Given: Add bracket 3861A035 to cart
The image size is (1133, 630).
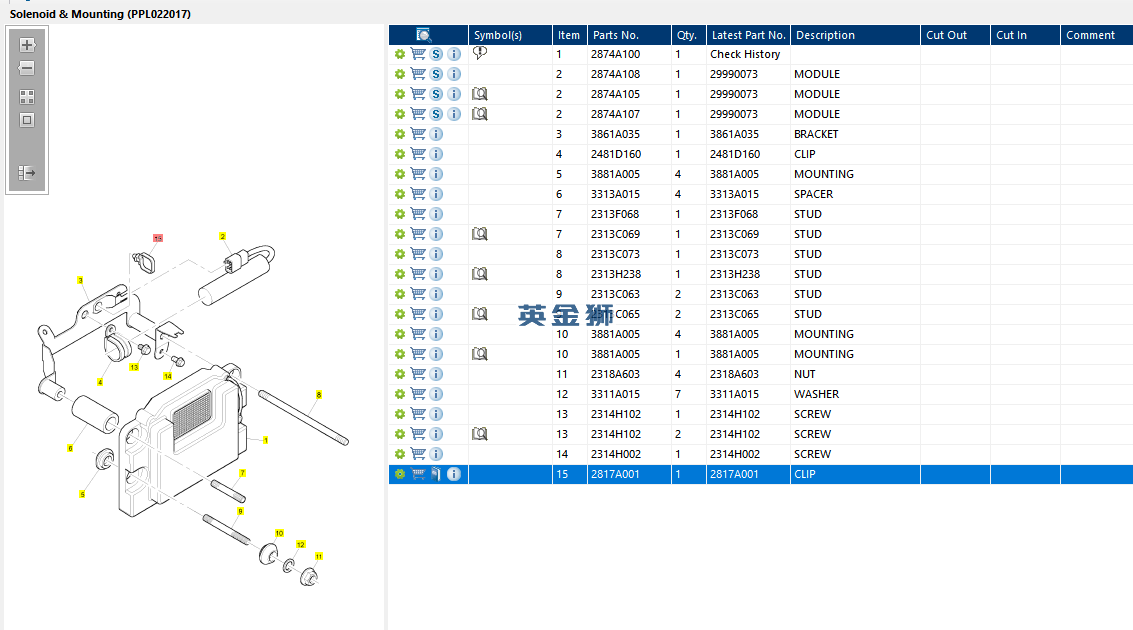Looking at the screenshot, I should point(418,134).
